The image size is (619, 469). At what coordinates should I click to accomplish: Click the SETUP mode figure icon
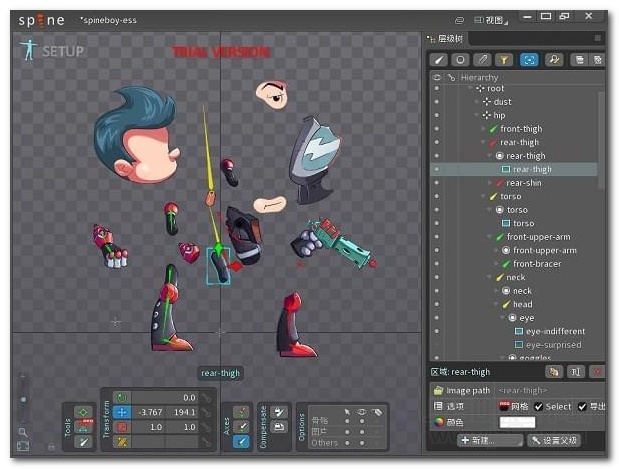coord(29,50)
